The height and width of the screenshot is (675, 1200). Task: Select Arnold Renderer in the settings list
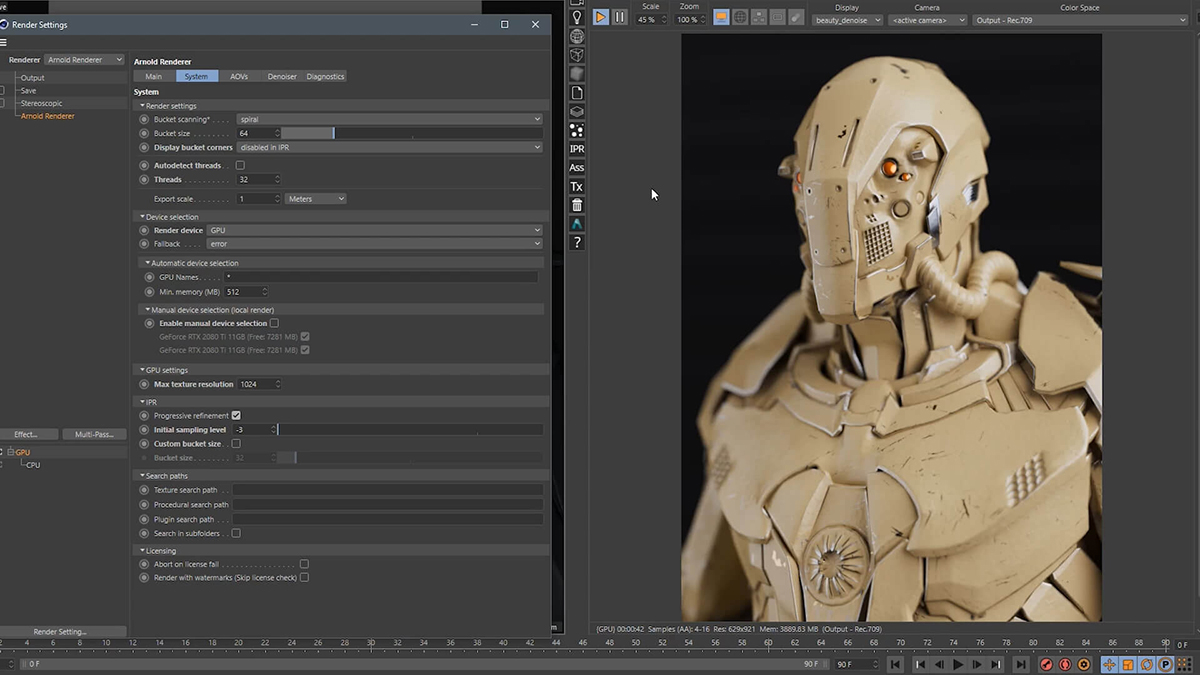[x=48, y=116]
